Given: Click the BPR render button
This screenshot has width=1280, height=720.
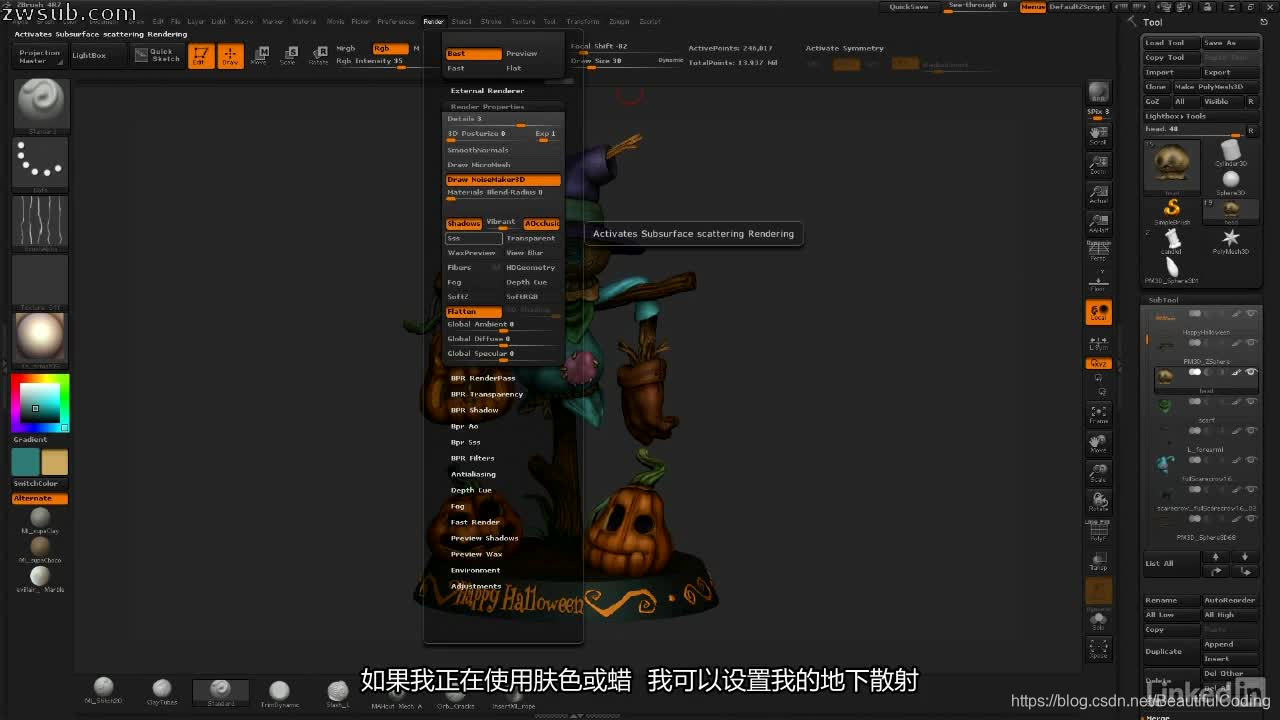Looking at the screenshot, I should (1098, 93).
